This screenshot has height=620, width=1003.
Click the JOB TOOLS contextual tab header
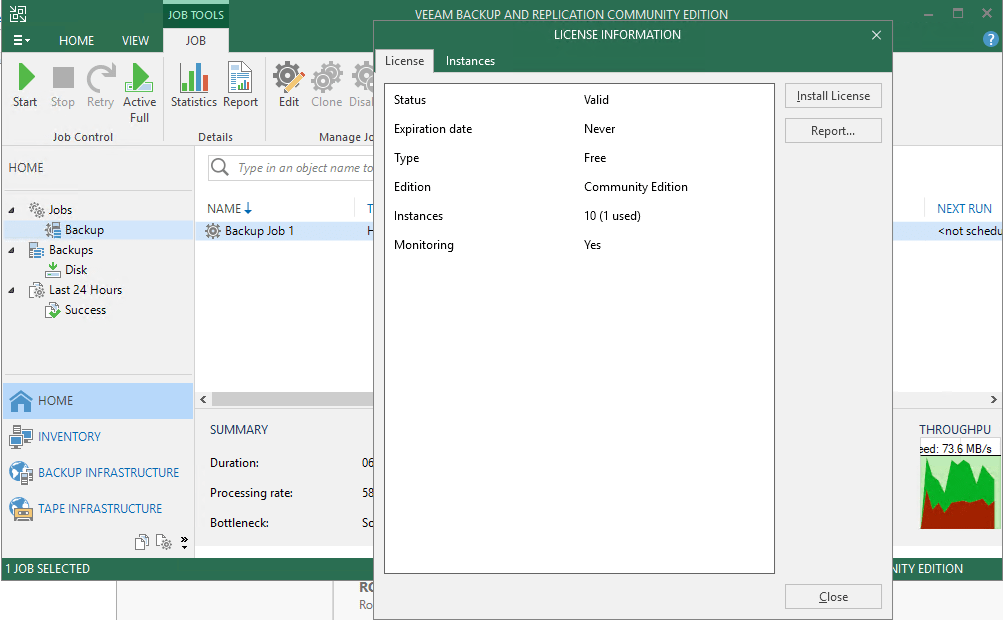point(196,15)
